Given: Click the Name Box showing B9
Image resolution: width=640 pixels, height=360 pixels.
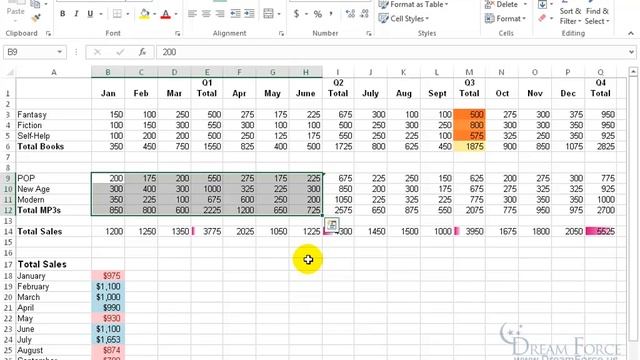Looking at the screenshot, I should (30, 52).
